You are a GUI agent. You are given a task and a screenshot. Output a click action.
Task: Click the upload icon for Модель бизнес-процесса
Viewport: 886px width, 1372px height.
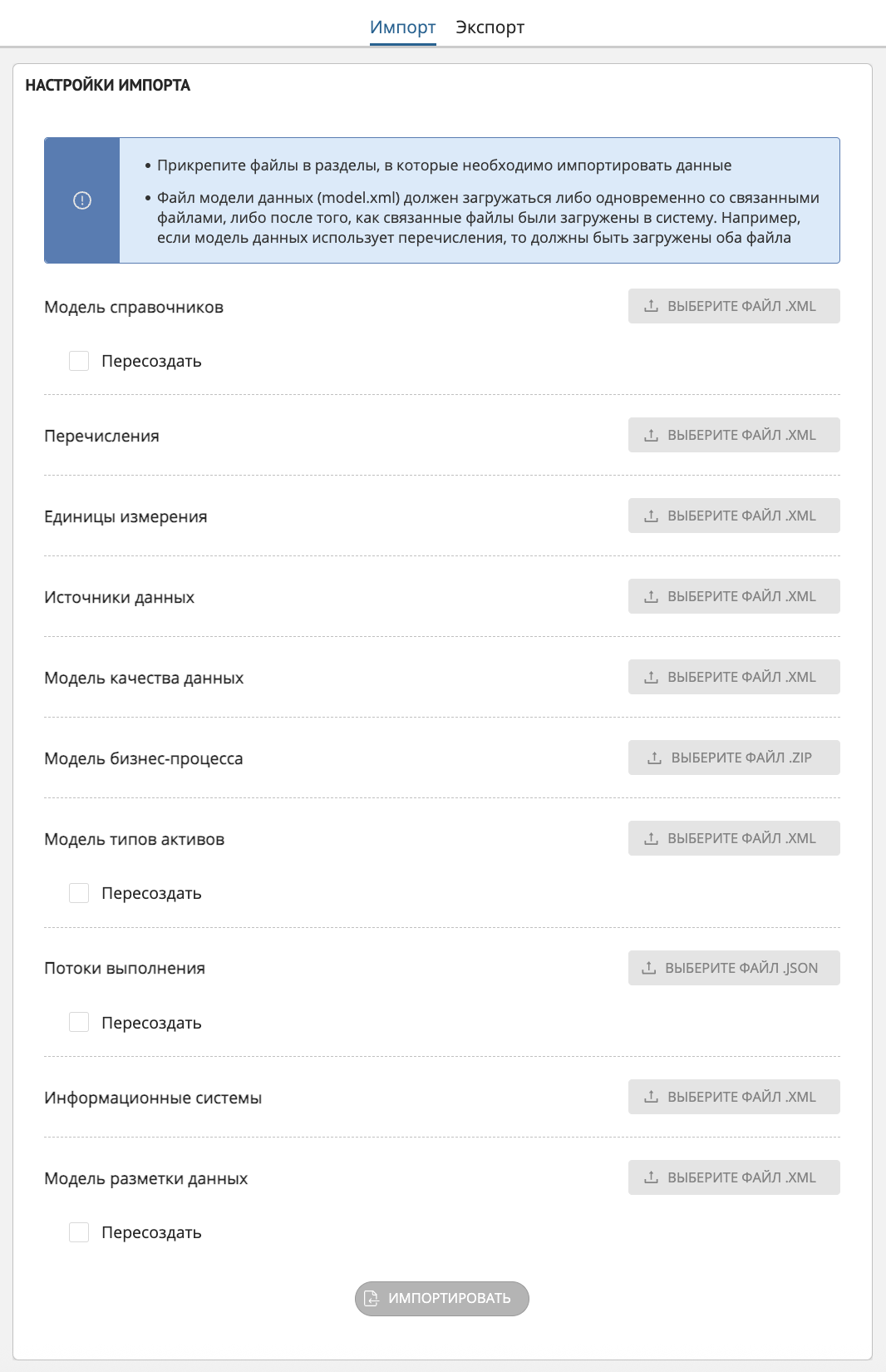tap(654, 757)
